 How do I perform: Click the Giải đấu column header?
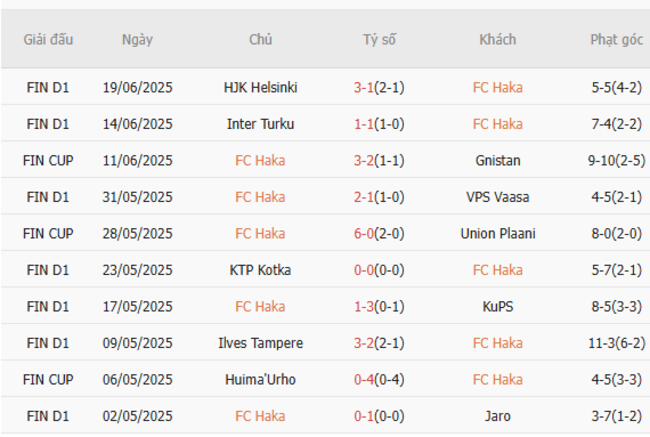48,40
